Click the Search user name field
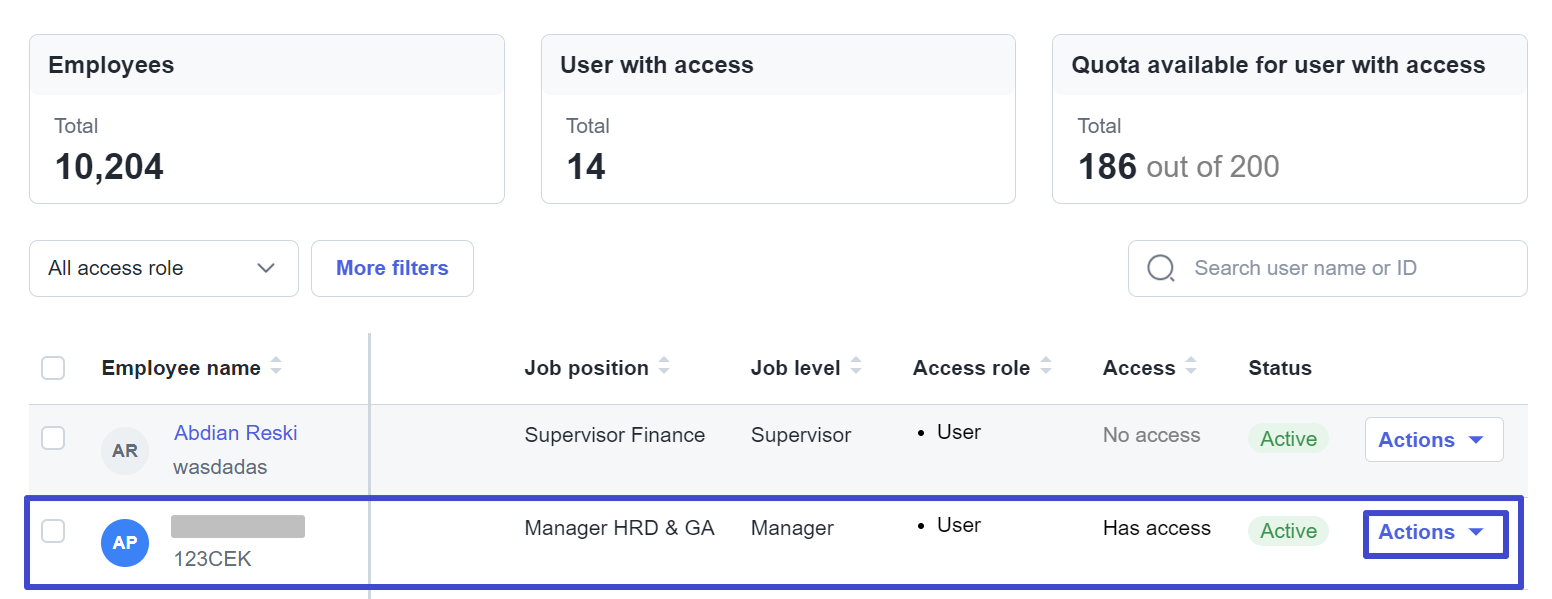 (x=1328, y=268)
